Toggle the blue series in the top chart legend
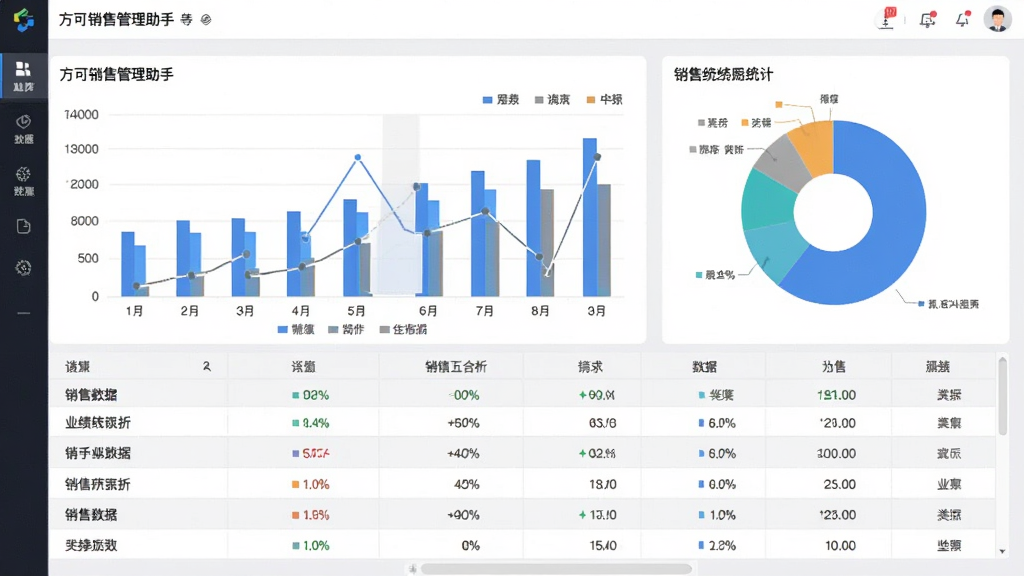1024x576 pixels. pos(501,100)
